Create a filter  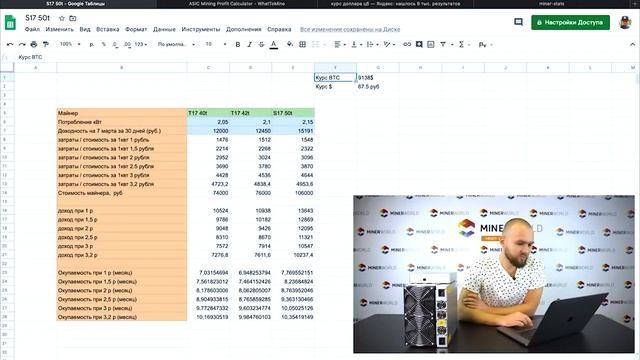pyautogui.click(x=443, y=44)
